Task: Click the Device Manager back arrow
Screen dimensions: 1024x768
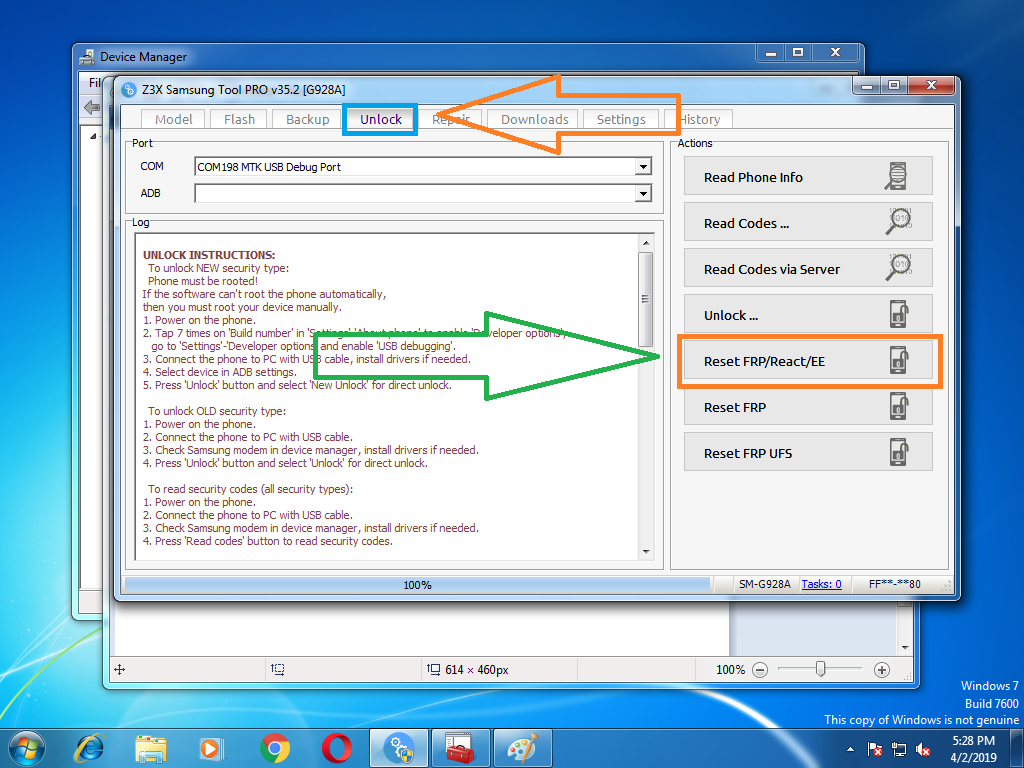Action: click(x=92, y=106)
